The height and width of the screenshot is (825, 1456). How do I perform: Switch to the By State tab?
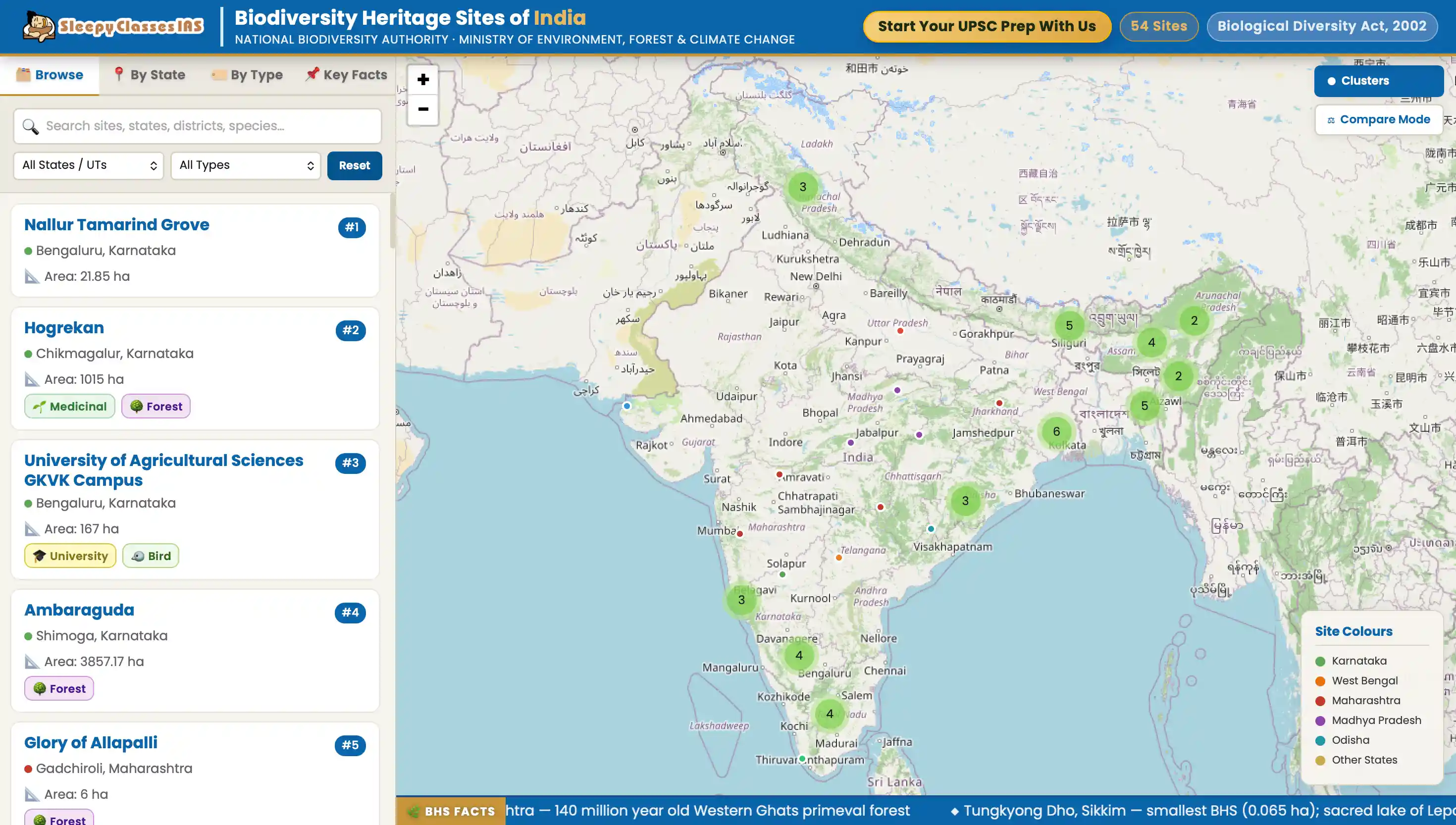click(149, 75)
